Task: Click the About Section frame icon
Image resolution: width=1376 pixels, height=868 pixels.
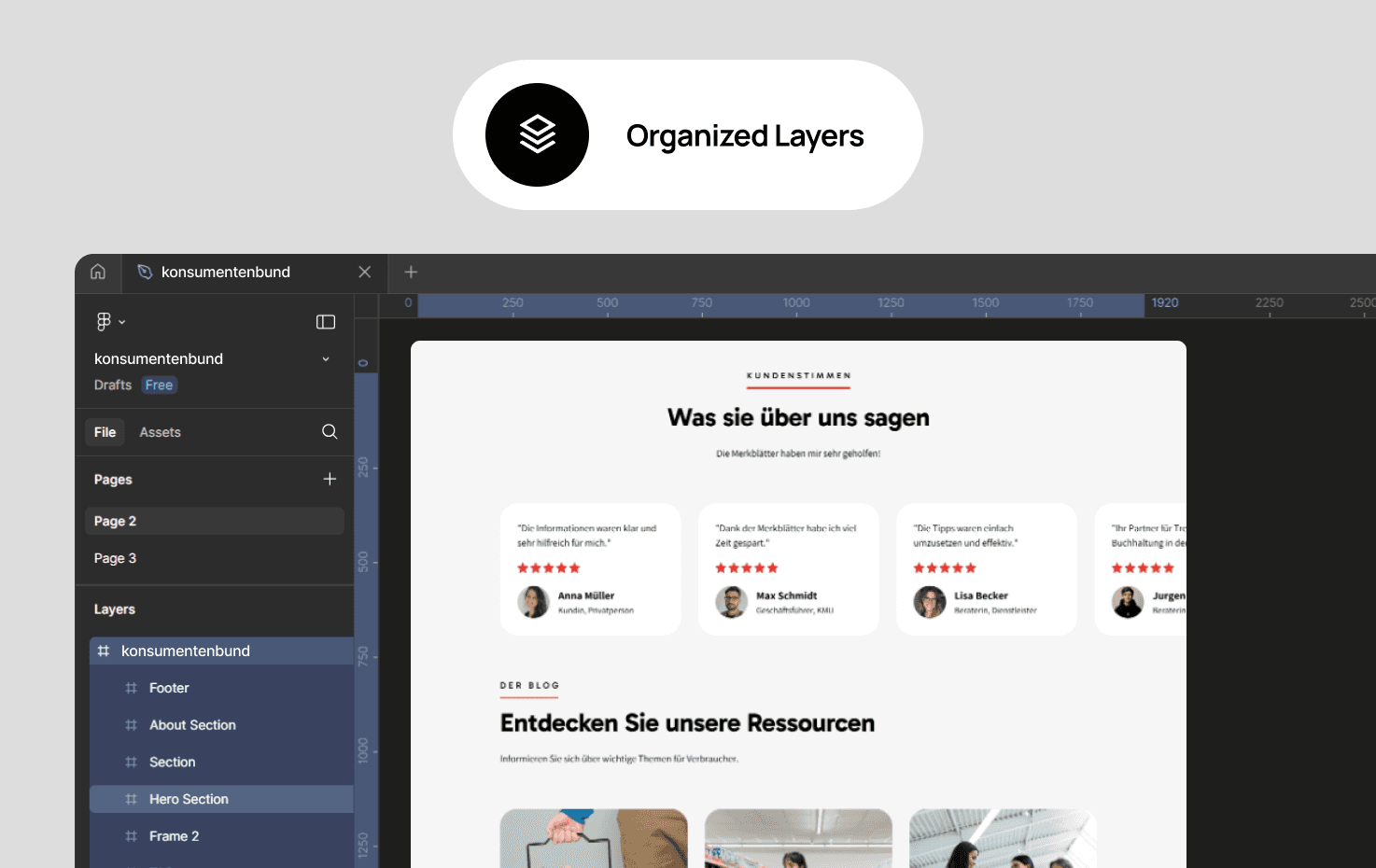Action: 131,725
